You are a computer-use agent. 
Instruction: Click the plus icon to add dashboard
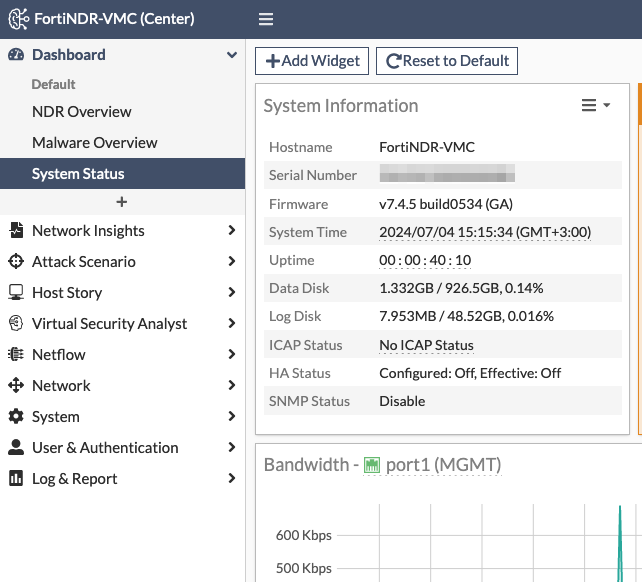pos(122,202)
